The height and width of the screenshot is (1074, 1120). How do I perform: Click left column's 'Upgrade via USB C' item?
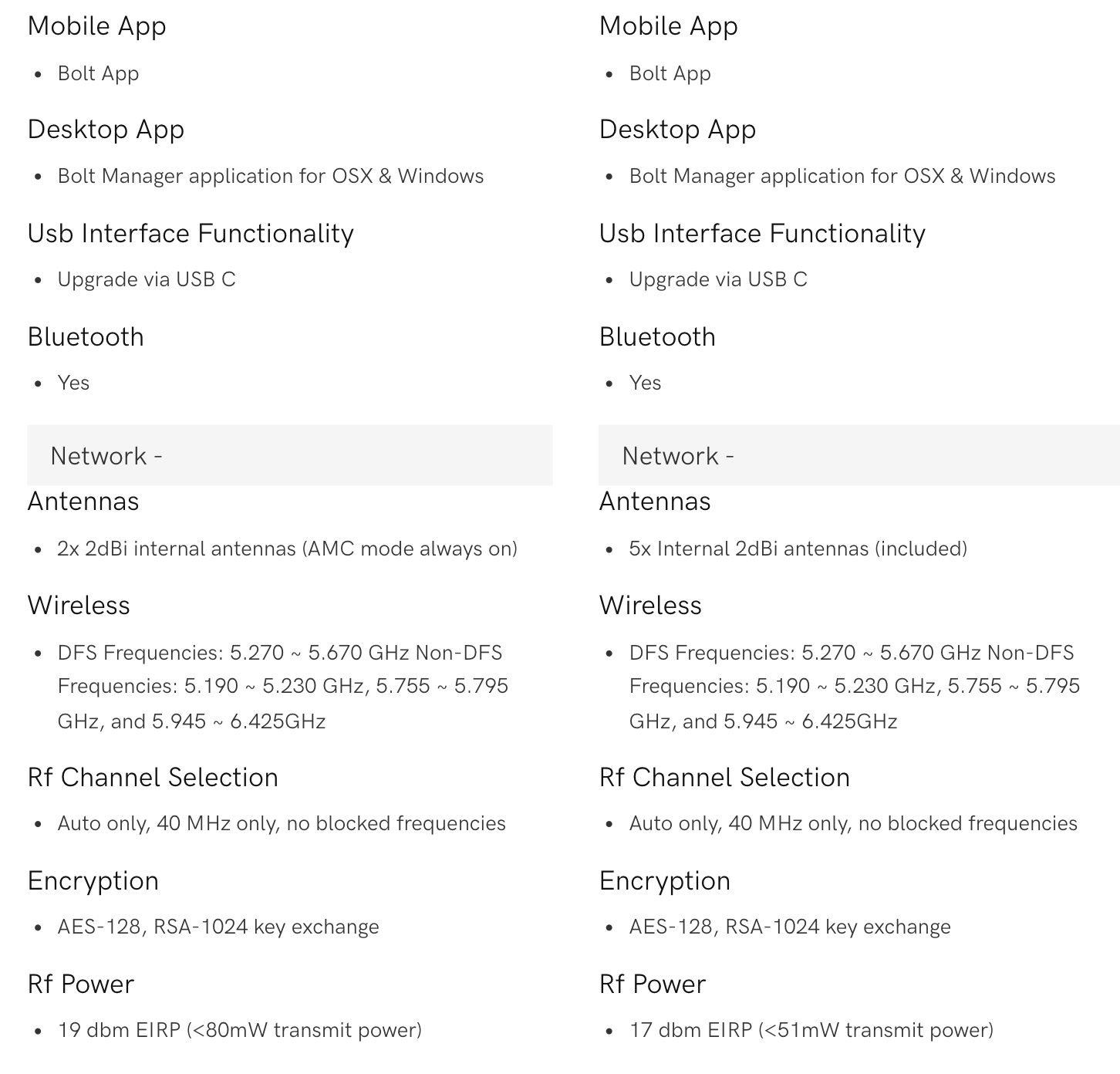pos(147,279)
